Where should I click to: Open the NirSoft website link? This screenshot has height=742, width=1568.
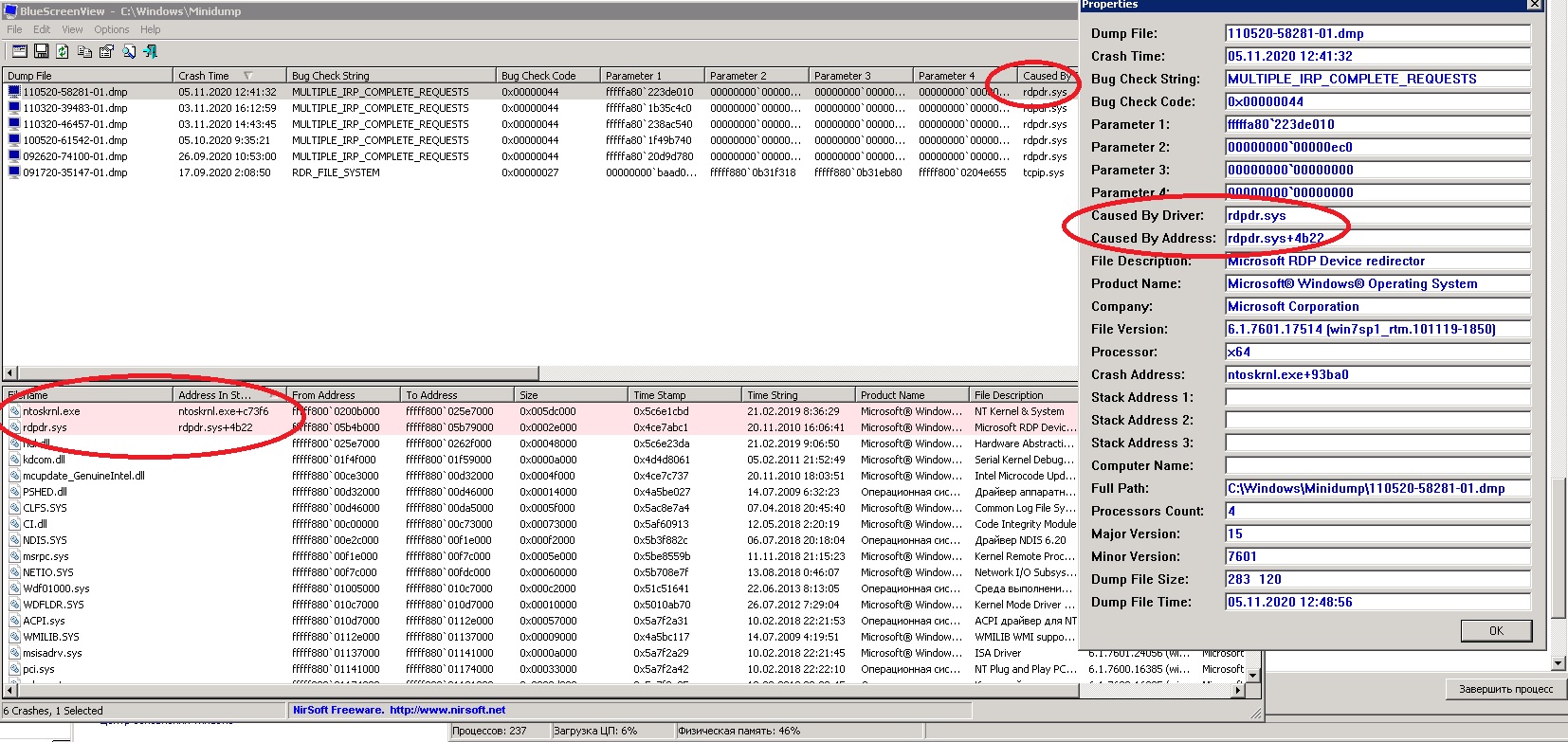[x=447, y=710]
